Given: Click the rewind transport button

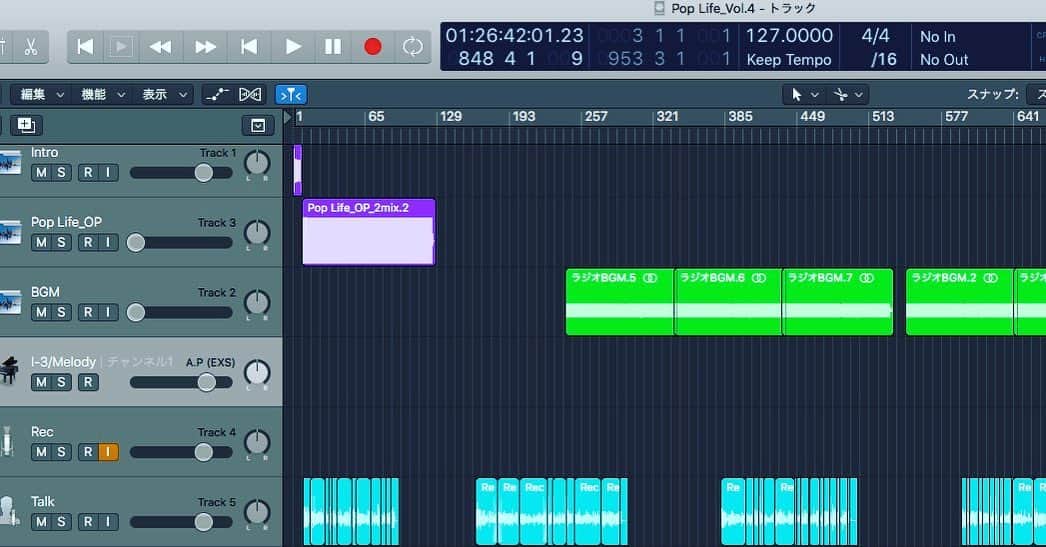Looking at the screenshot, I should [160, 47].
